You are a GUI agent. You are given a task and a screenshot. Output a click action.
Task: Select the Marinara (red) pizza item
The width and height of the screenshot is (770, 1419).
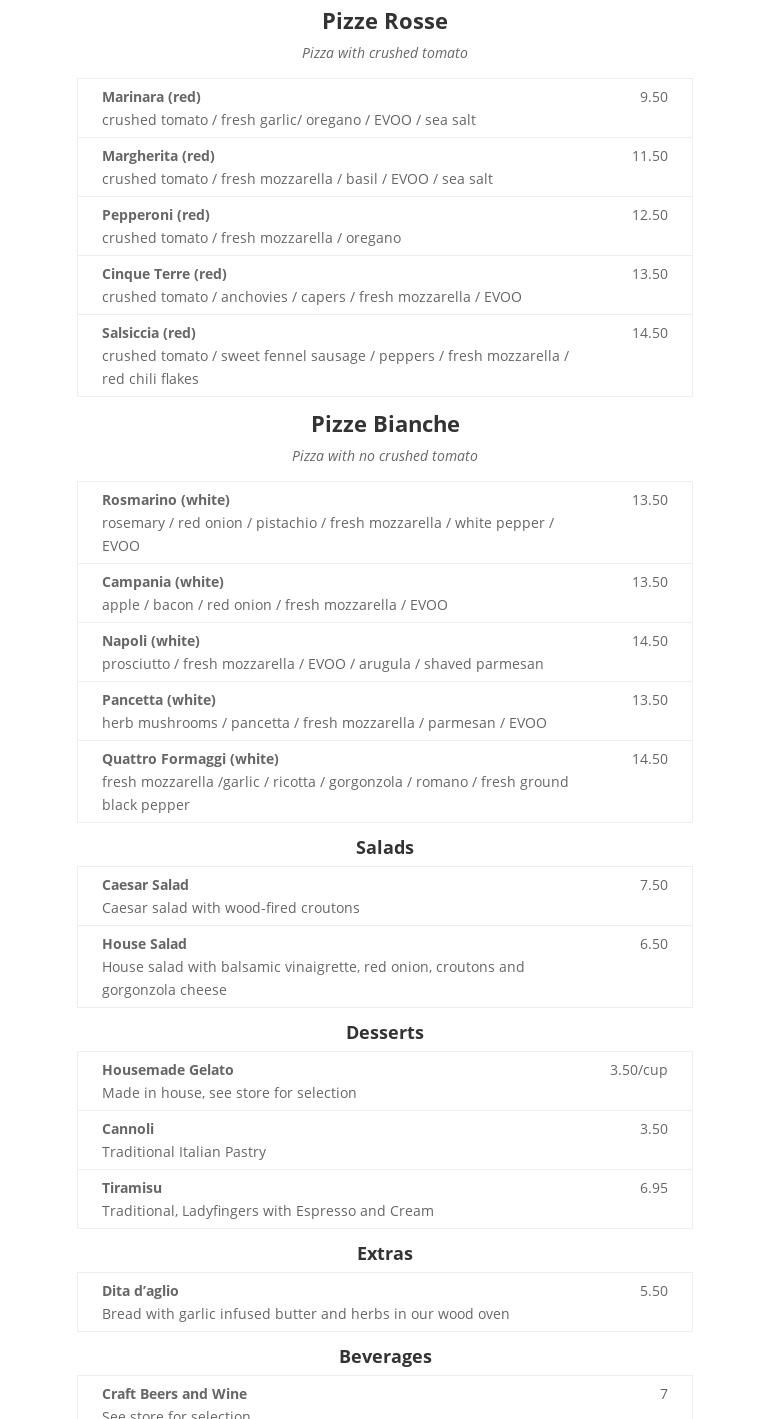[151, 97]
